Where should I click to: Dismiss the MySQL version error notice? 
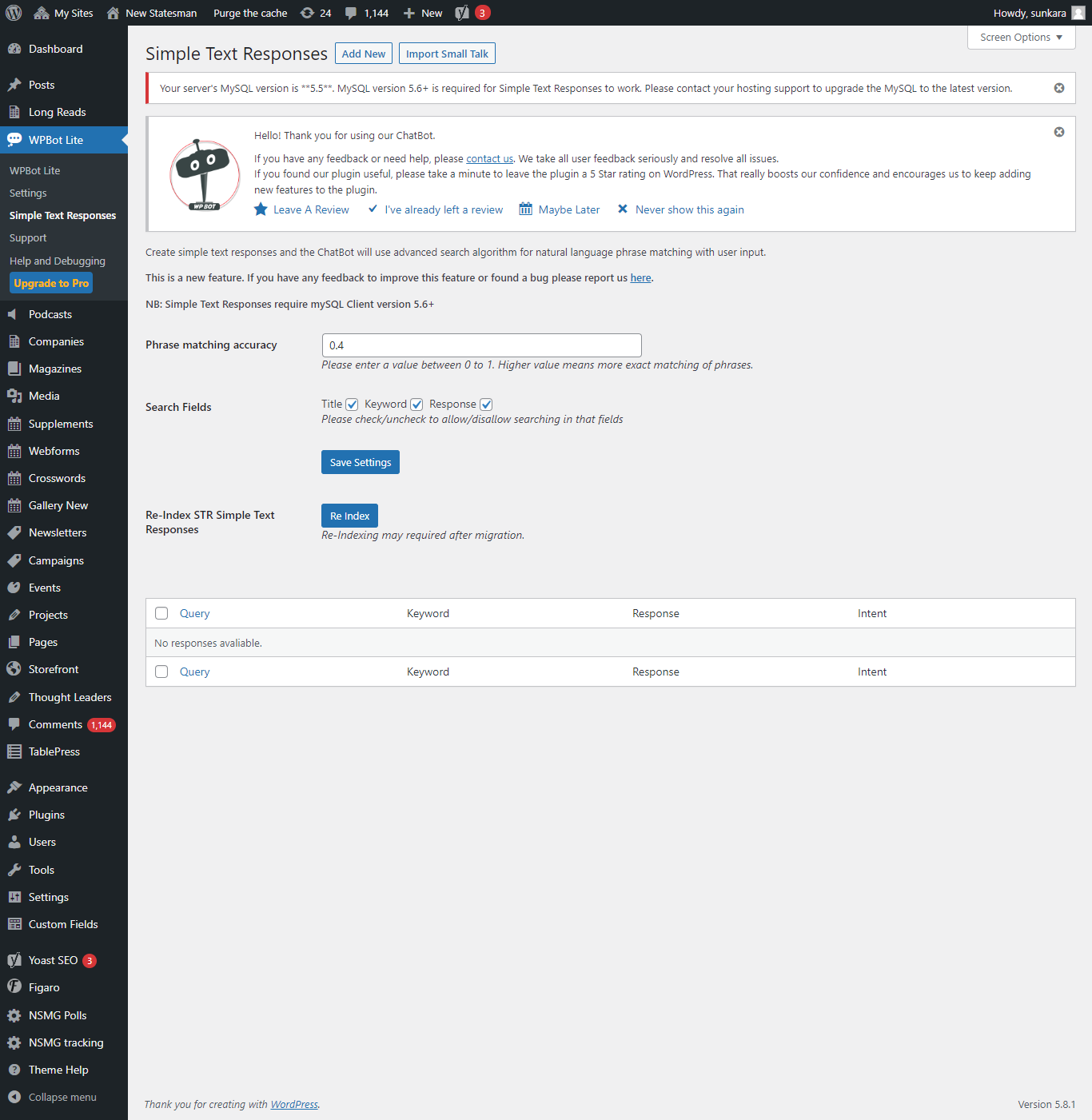pos(1059,88)
